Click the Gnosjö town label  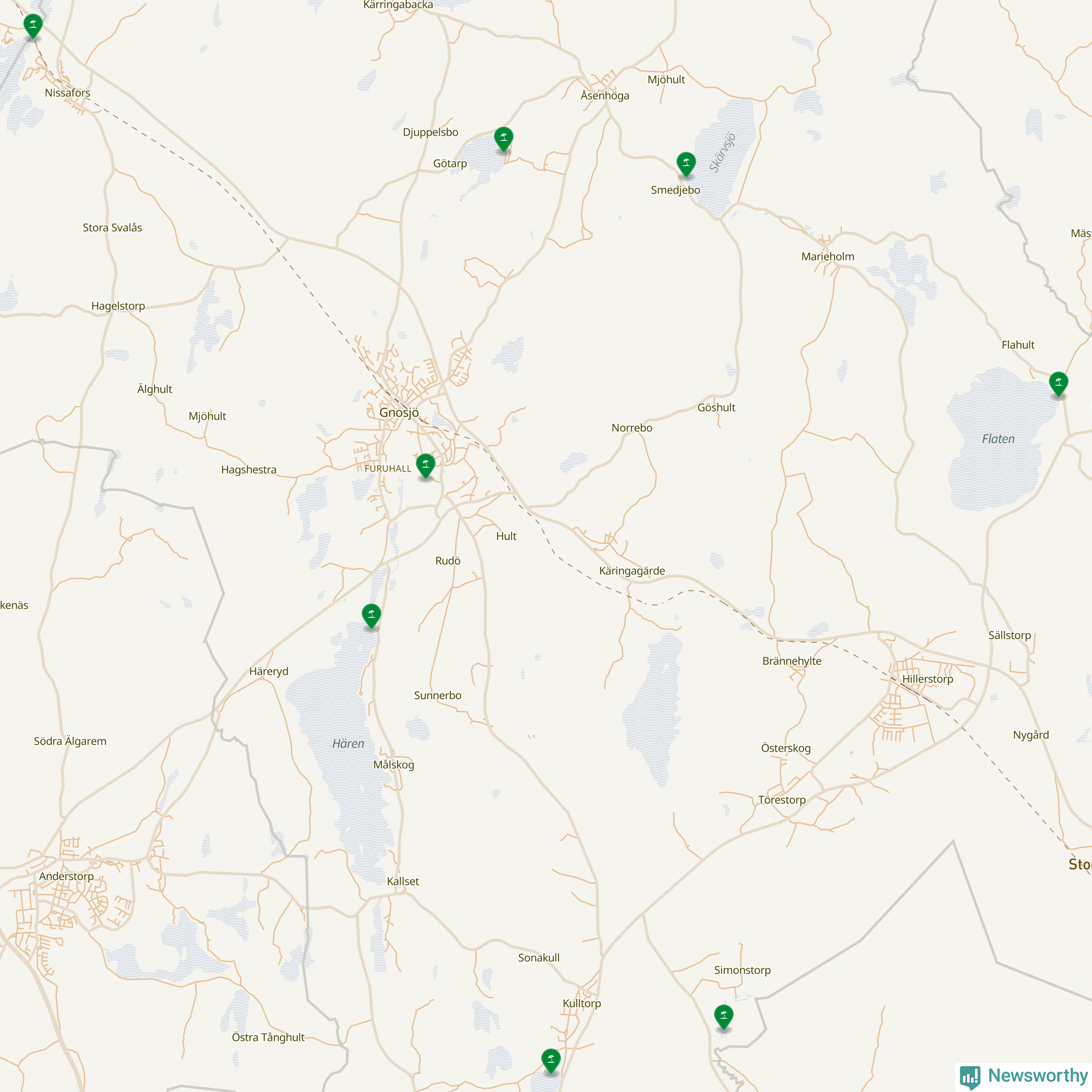pyautogui.click(x=399, y=412)
